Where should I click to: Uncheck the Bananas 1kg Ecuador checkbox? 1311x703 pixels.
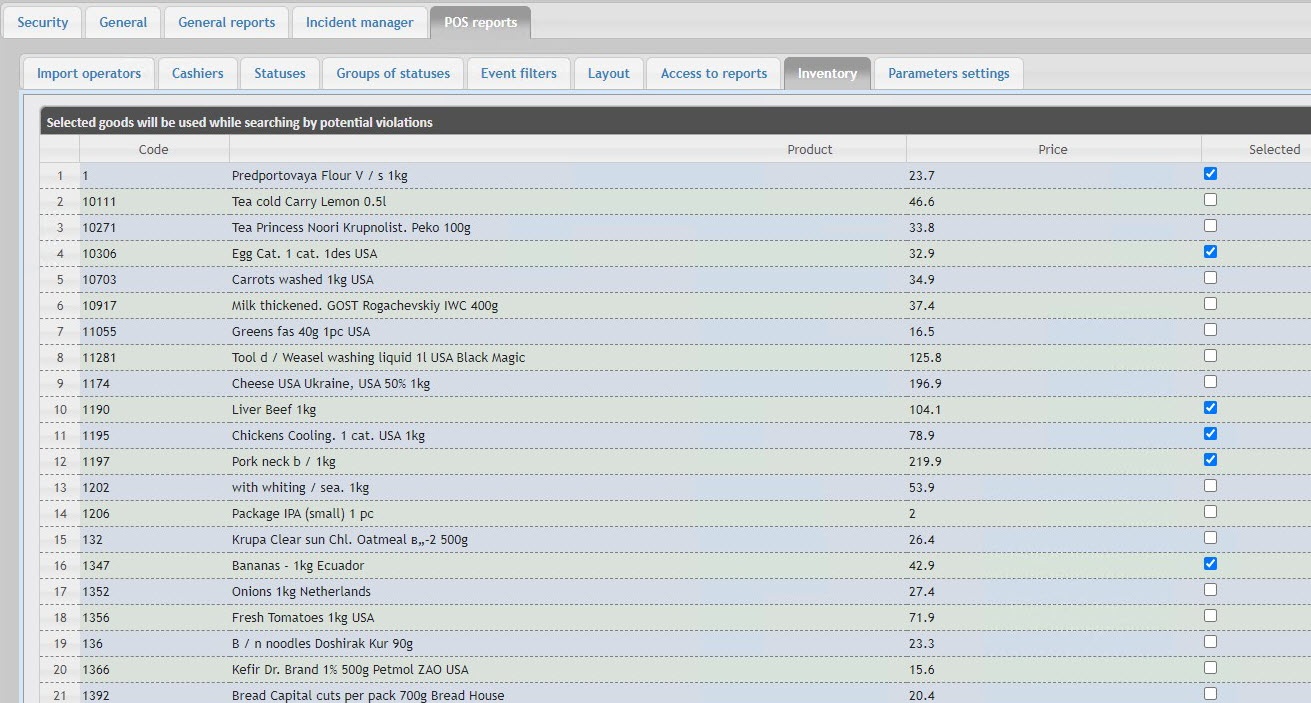(1210, 564)
